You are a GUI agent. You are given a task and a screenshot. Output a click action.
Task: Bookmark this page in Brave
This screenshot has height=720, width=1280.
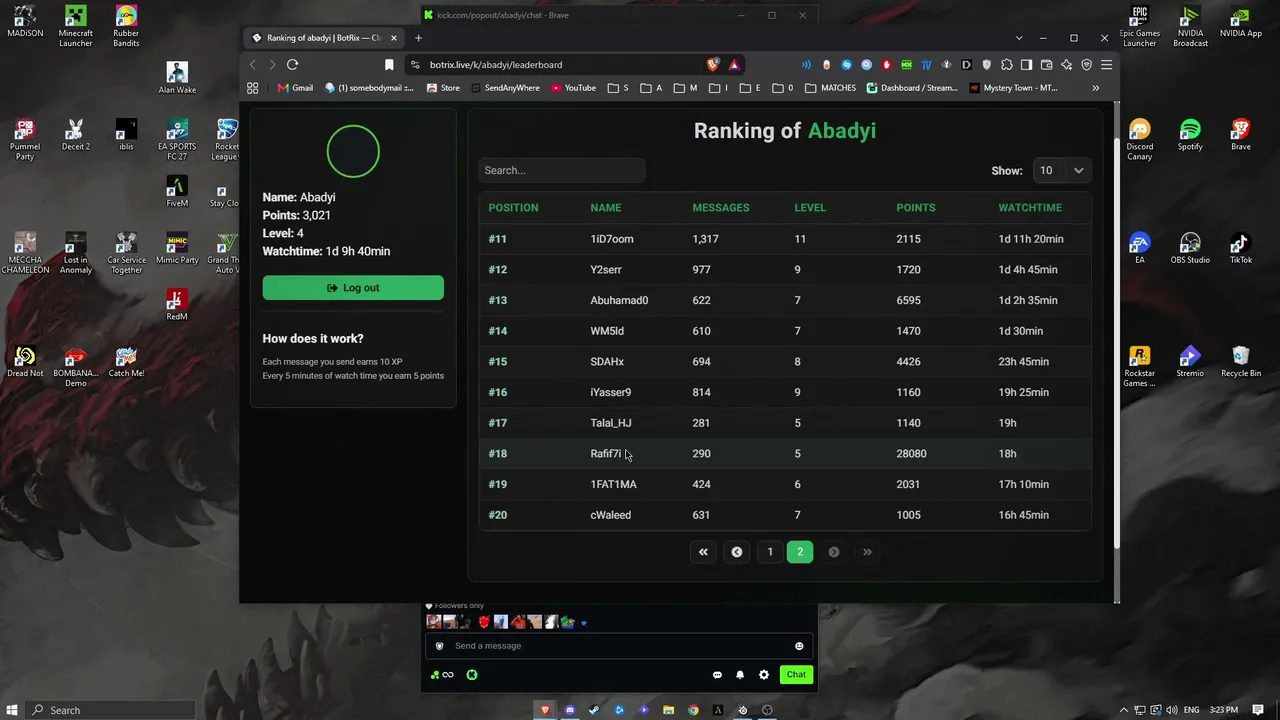(389, 64)
